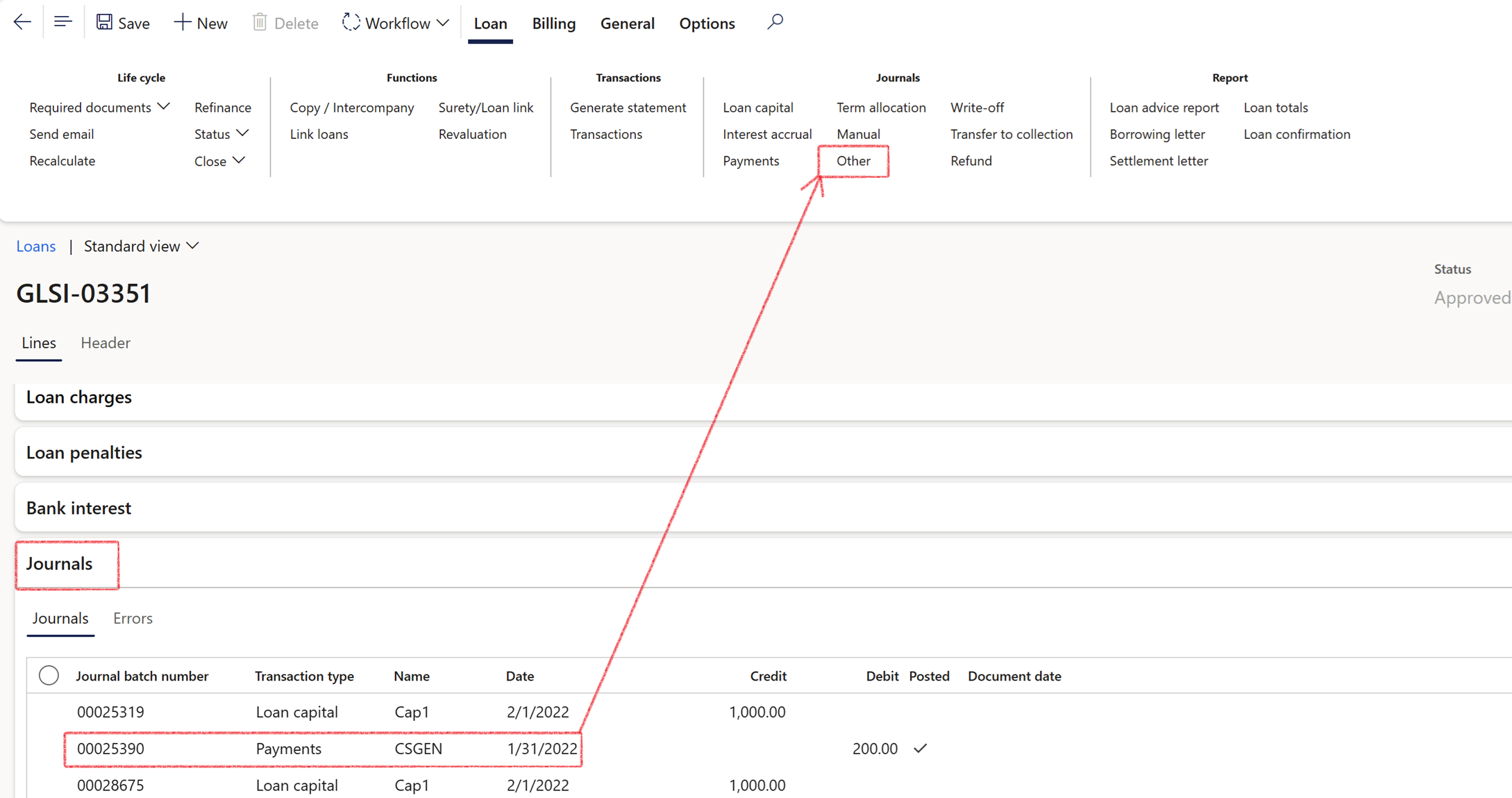
Task: Click the CSGEN name cell
Action: (419, 749)
